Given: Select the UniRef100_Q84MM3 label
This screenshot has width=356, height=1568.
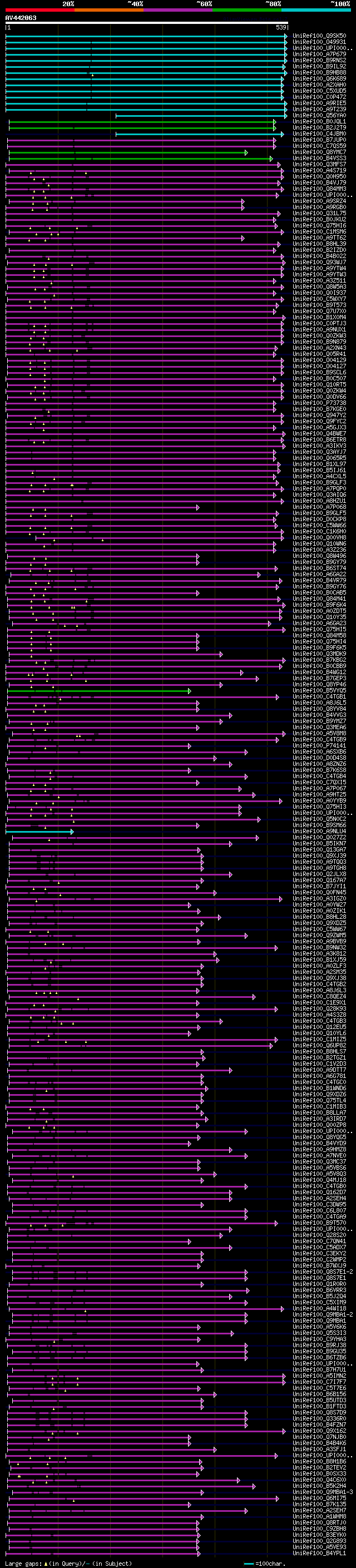Looking at the screenshot, I should click(319, 189).
